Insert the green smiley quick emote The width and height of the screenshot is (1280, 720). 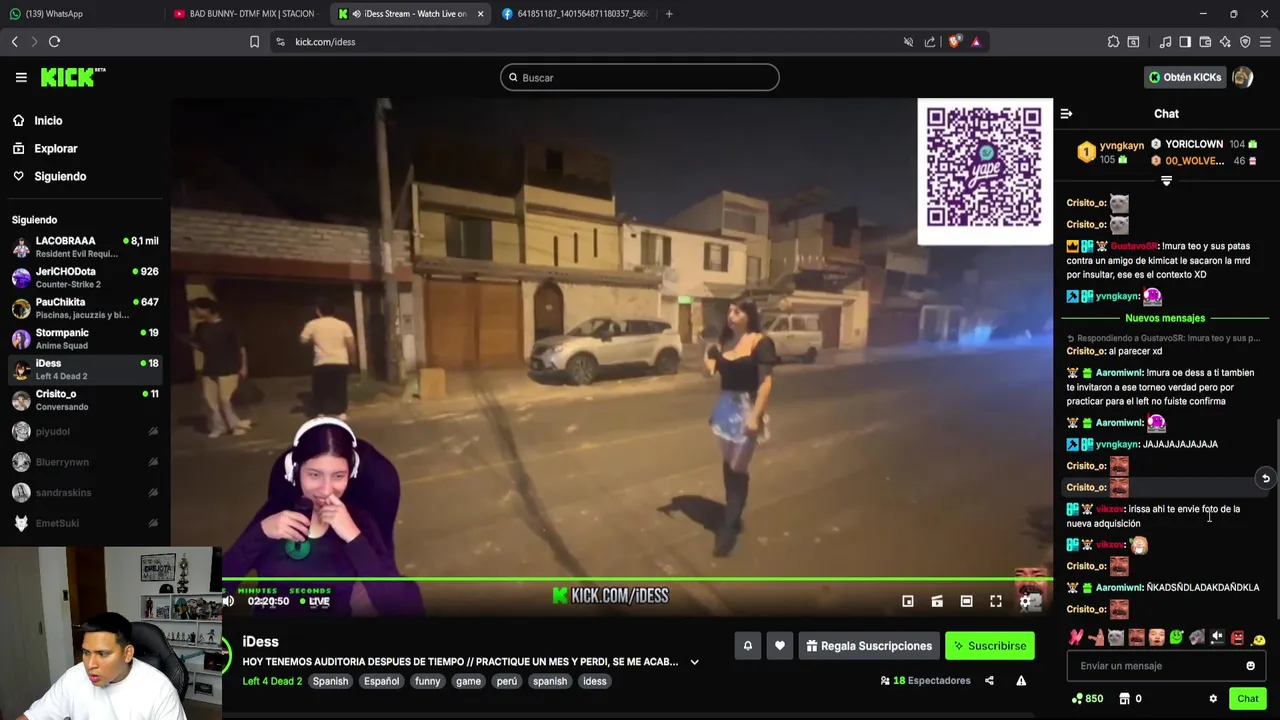[x=1177, y=638]
